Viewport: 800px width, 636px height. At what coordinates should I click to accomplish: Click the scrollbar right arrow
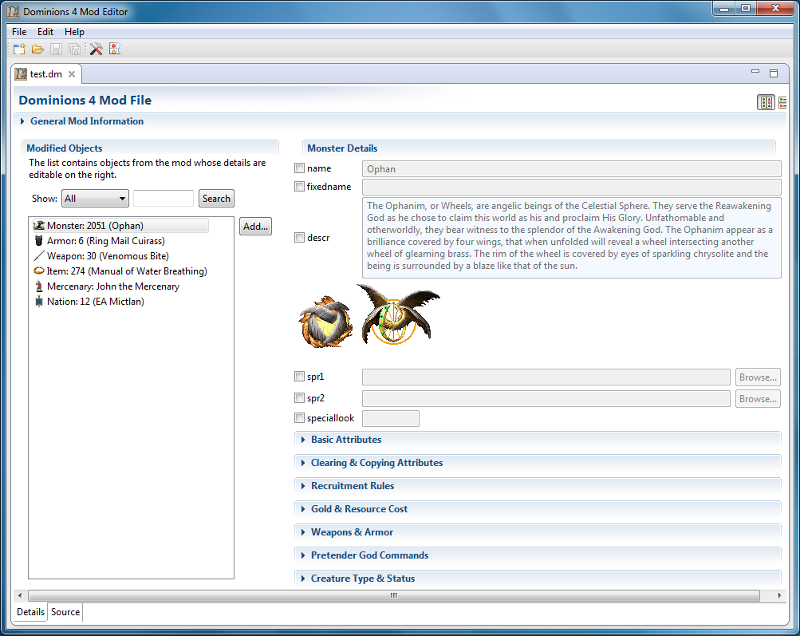click(x=779, y=595)
